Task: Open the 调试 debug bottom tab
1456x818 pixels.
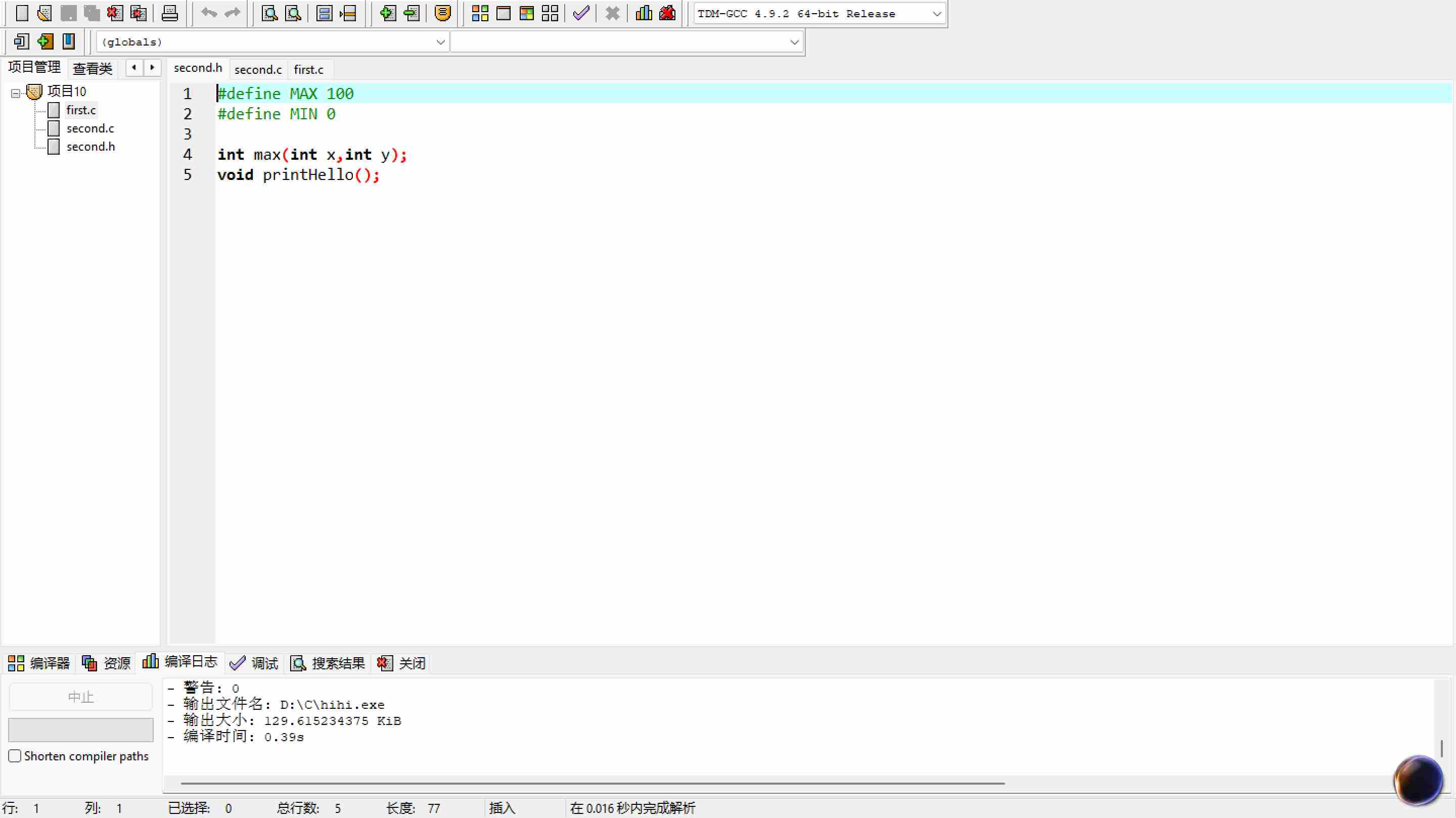Action: [x=254, y=663]
